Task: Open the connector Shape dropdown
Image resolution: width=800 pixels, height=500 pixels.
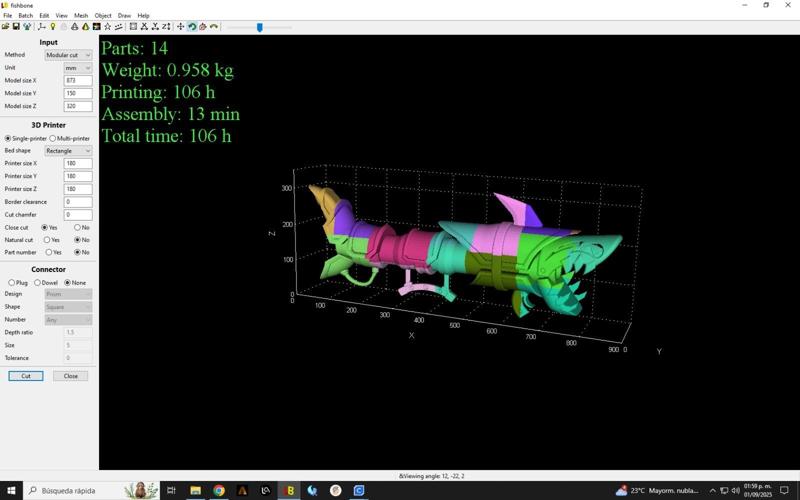Action: pyautogui.click(x=68, y=307)
